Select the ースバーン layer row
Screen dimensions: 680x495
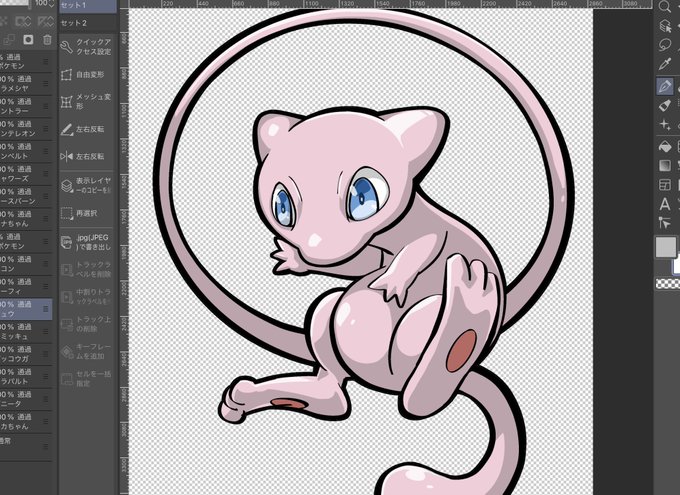point(26,197)
